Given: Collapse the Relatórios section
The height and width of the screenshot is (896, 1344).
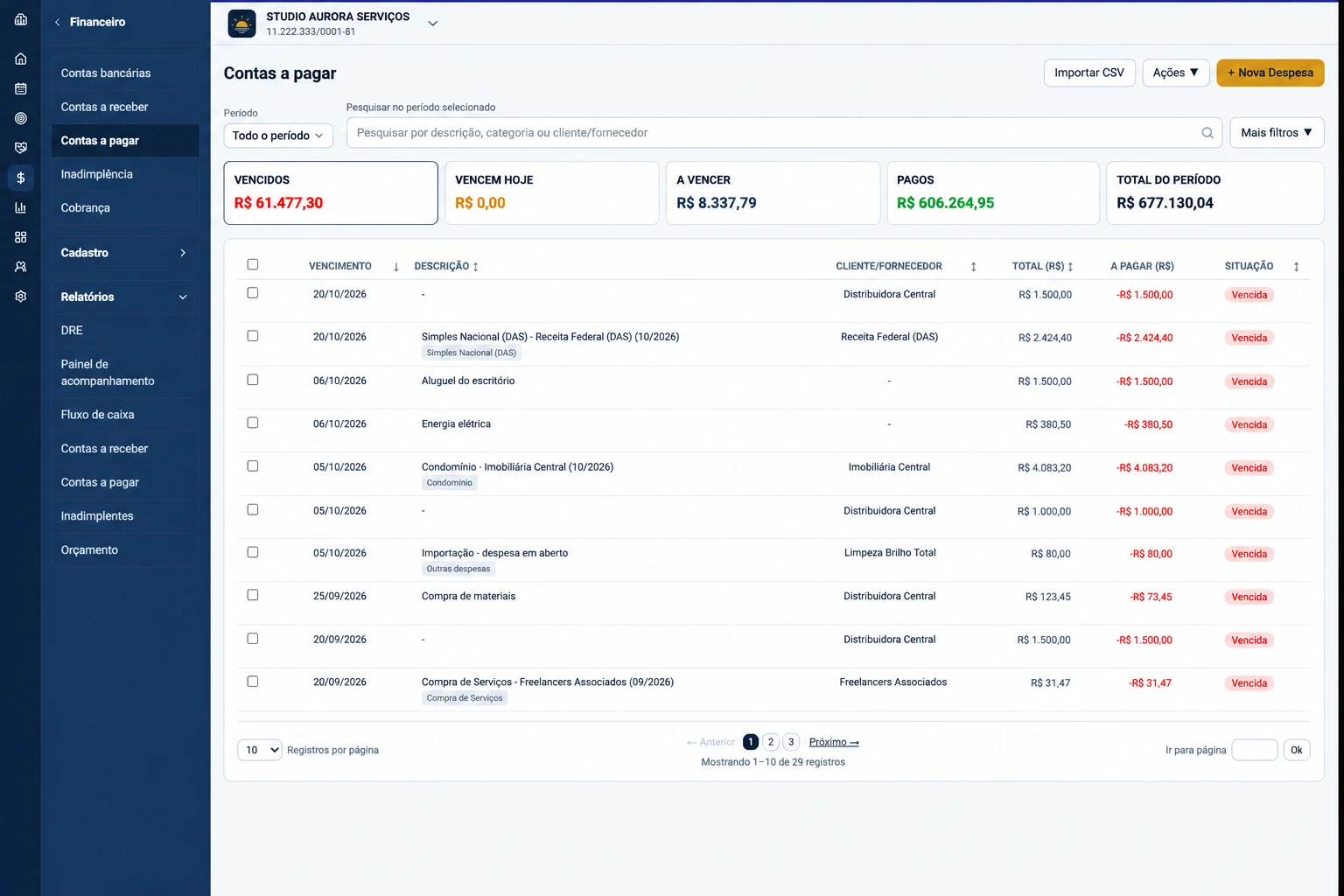Looking at the screenshot, I should tap(124, 297).
